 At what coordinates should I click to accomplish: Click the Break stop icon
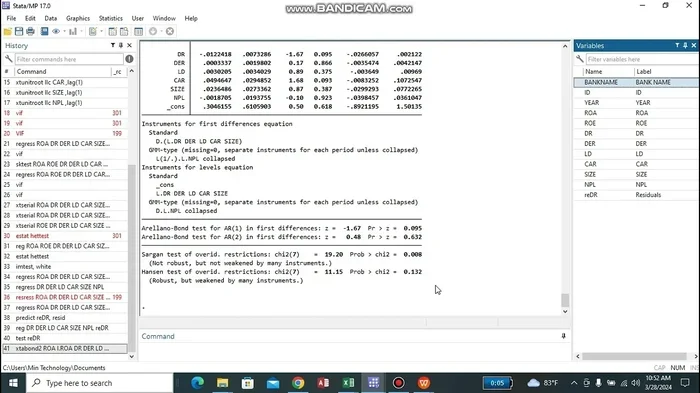(170, 31)
